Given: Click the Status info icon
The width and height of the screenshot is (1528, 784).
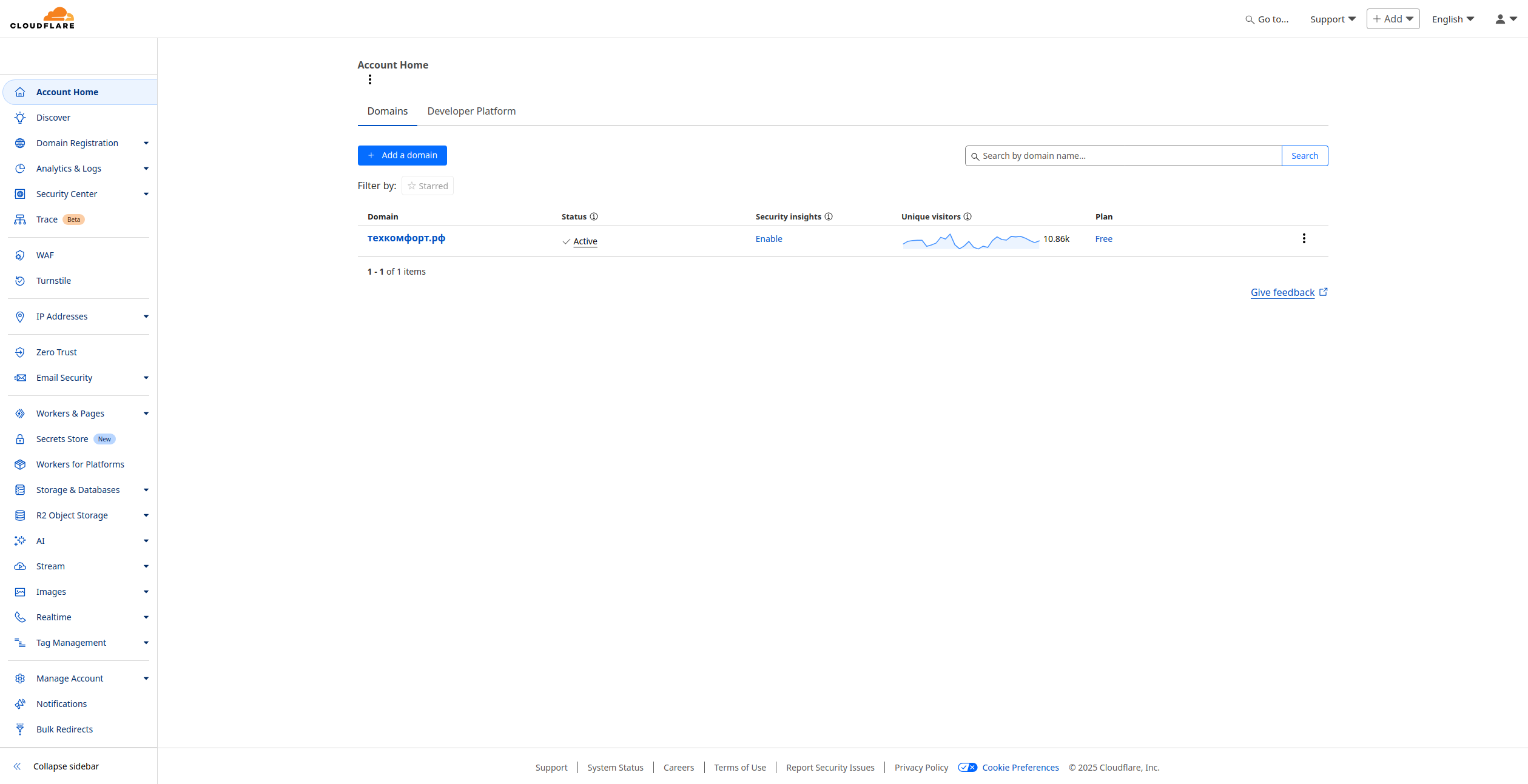Looking at the screenshot, I should click(594, 216).
